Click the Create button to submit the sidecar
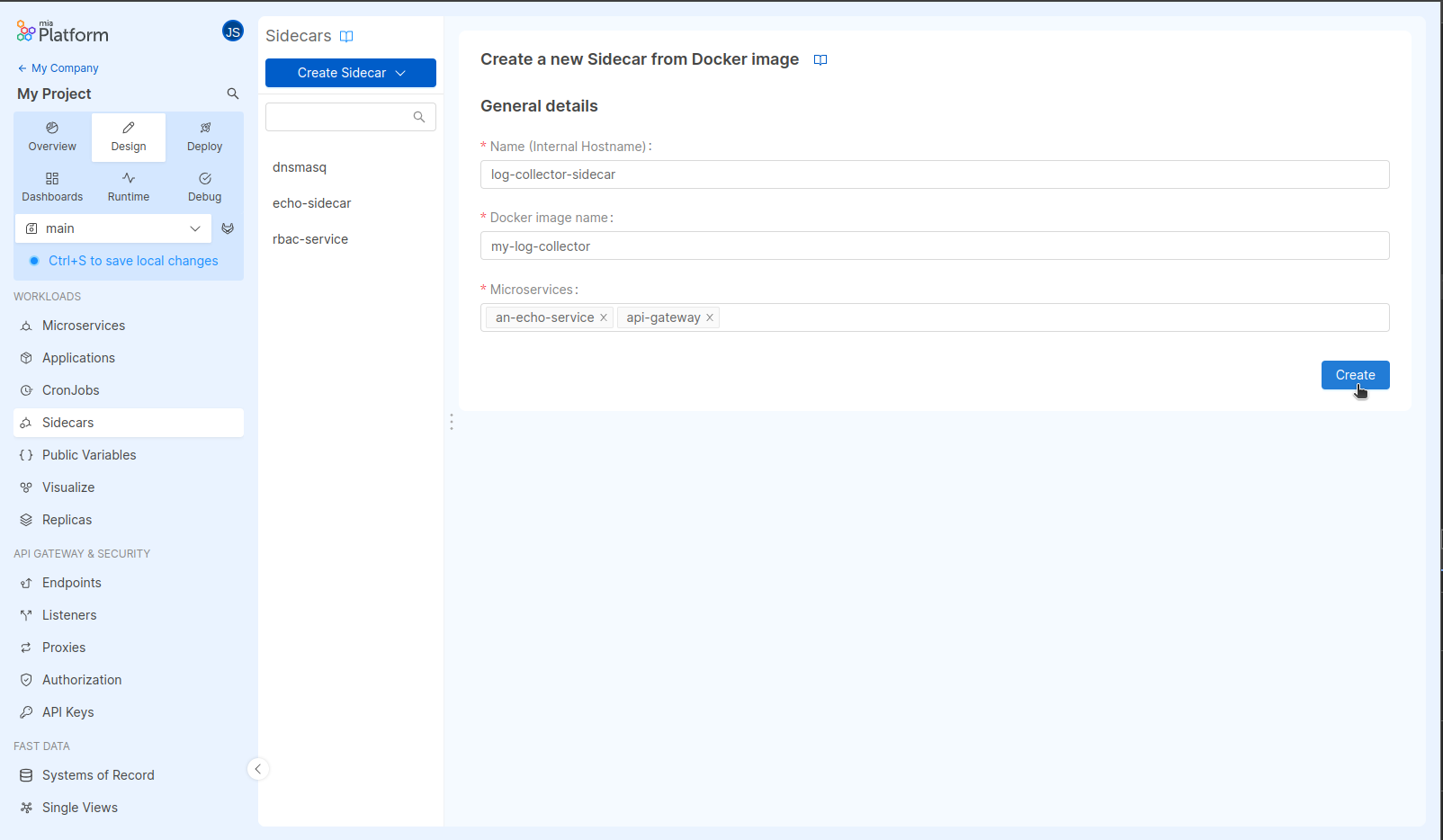 pos(1355,375)
